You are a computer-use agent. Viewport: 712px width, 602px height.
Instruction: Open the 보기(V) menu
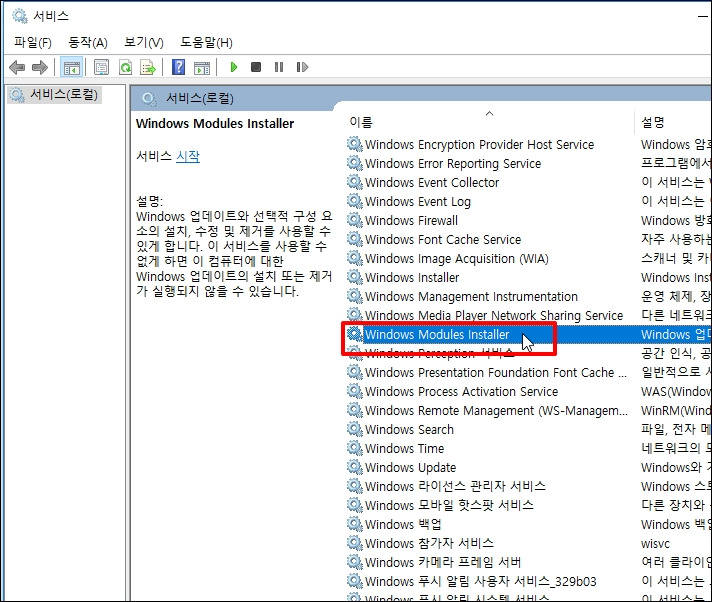pos(143,43)
